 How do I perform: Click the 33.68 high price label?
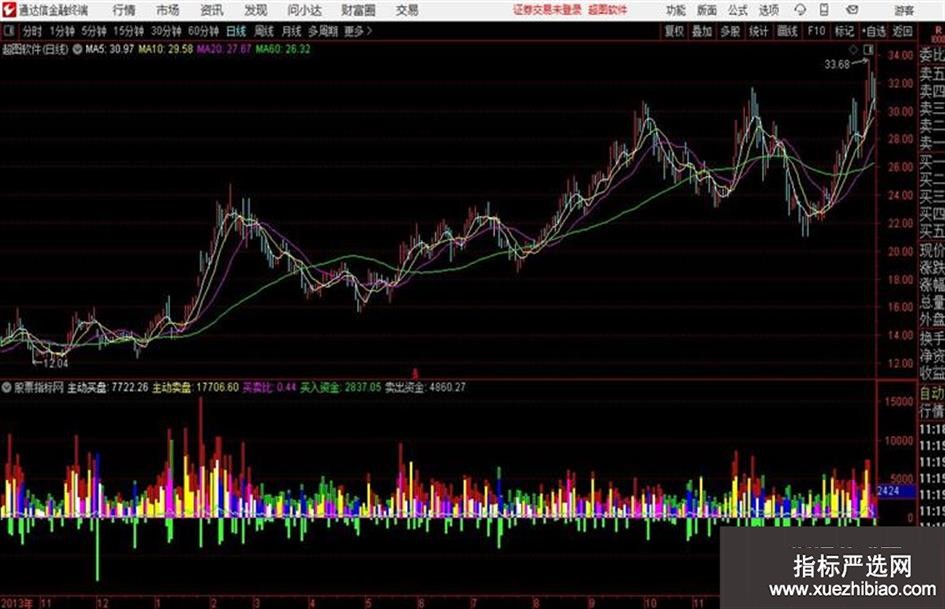click(x=837, y=64)
